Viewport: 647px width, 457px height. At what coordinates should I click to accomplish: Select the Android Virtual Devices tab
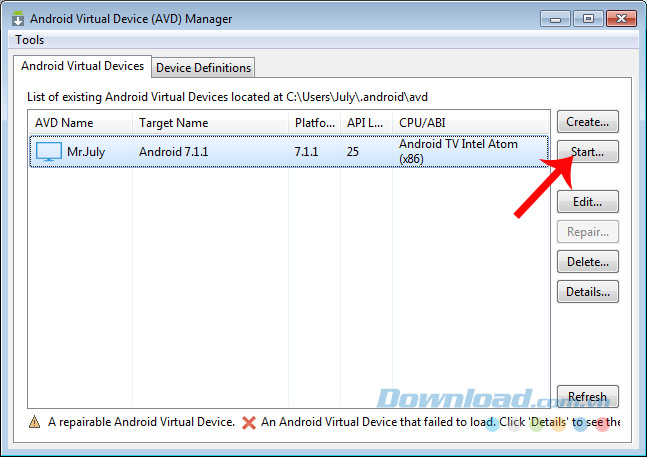(x=83, y=66)
